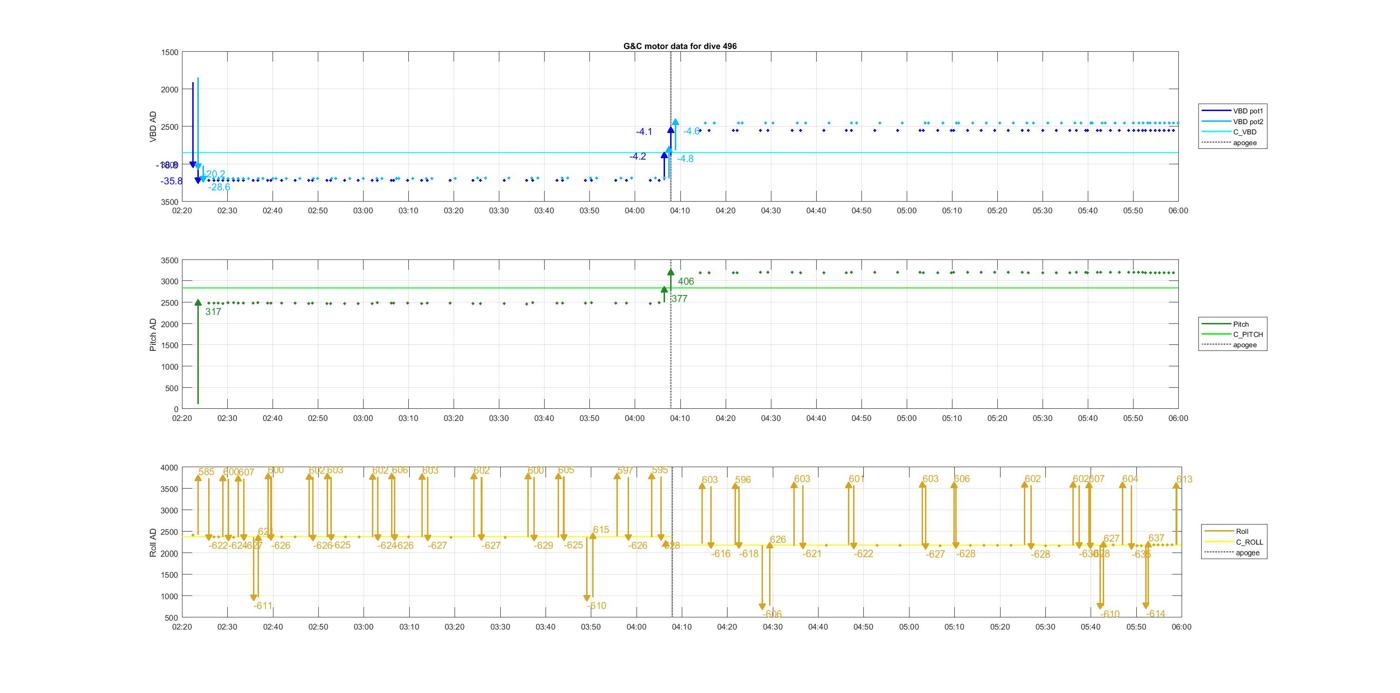Click the Roll AD y-axis label
This screenshot has width=1400, height=693.
point(153,542)
